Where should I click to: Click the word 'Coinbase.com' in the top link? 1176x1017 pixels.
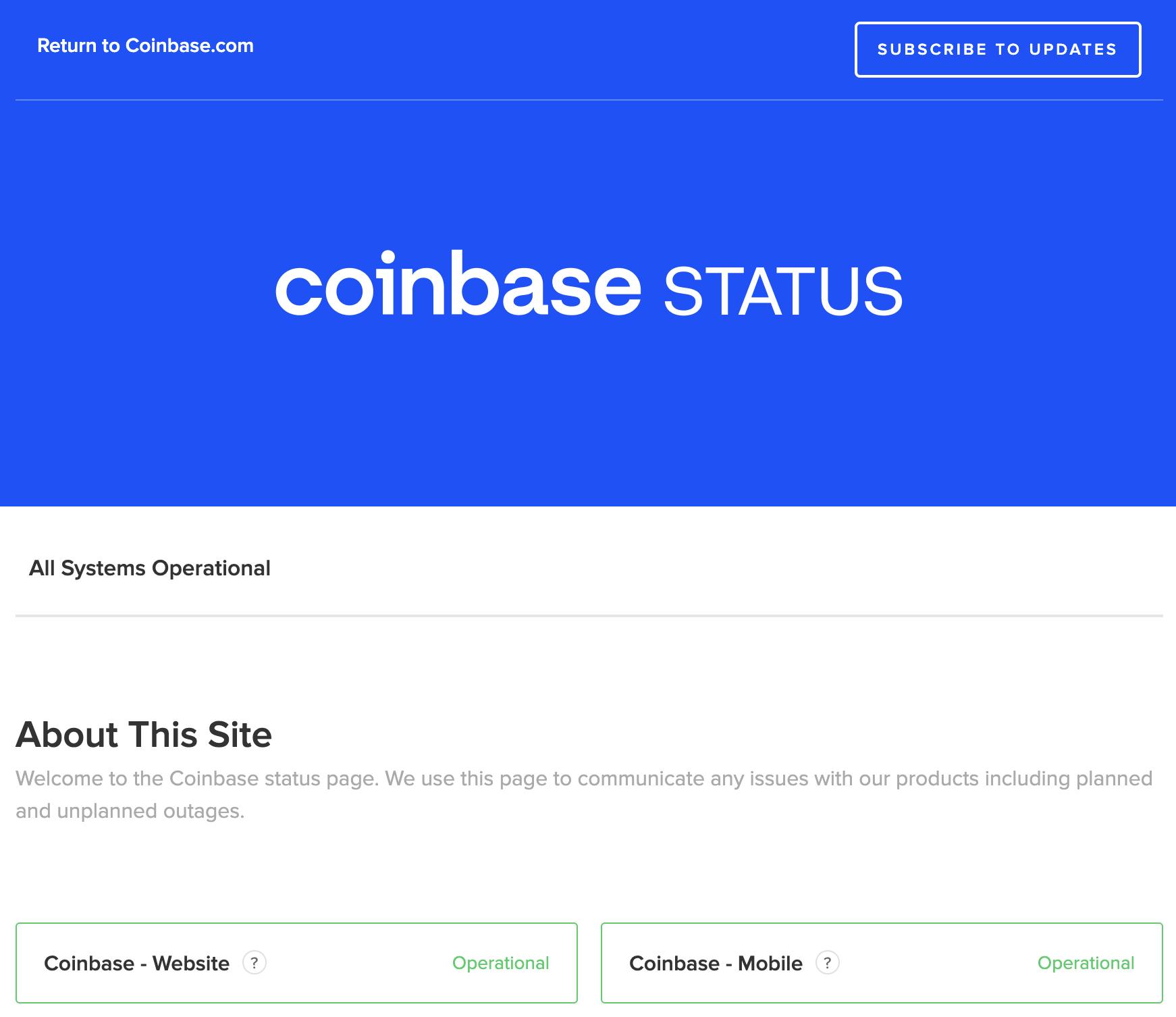(x=190, y=46)
